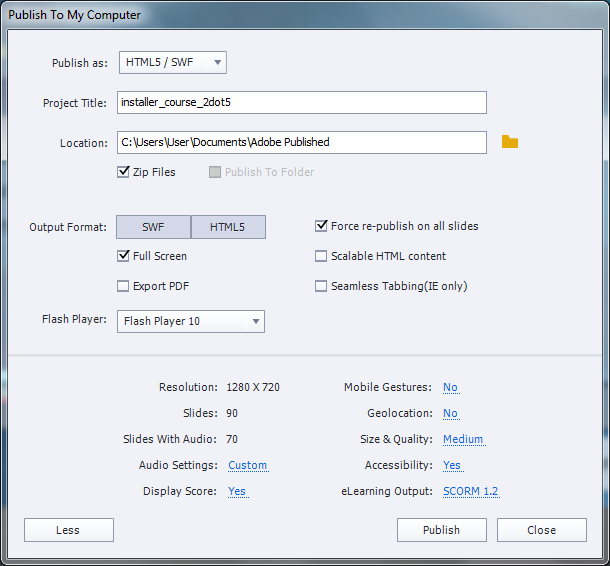Select HTML5 output format
Image resolution: width=610 pixels, height=566 pixels.
click(x=228, y=227)
